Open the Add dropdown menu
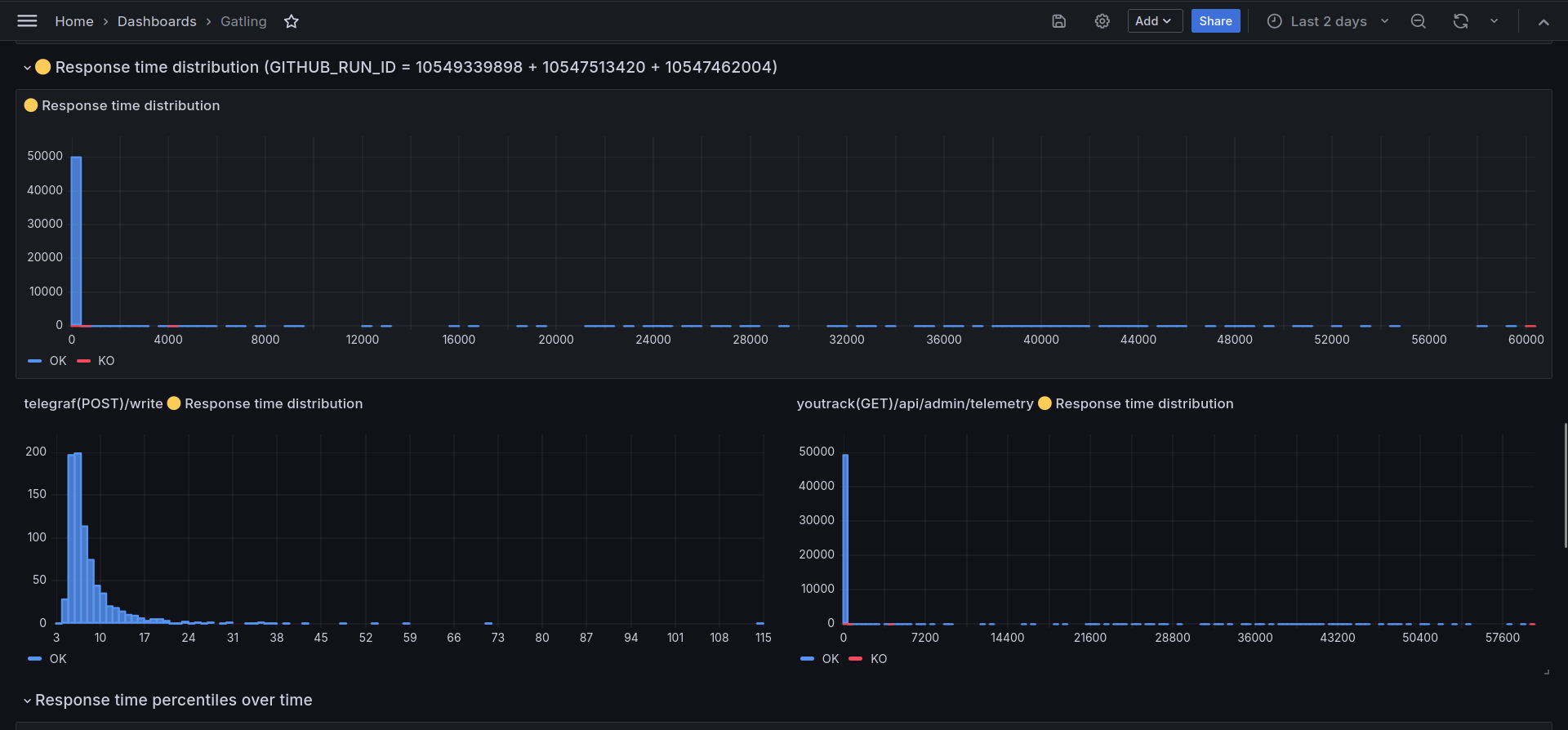Viewport: 1568px width, 730px height. coord(1155,21)
